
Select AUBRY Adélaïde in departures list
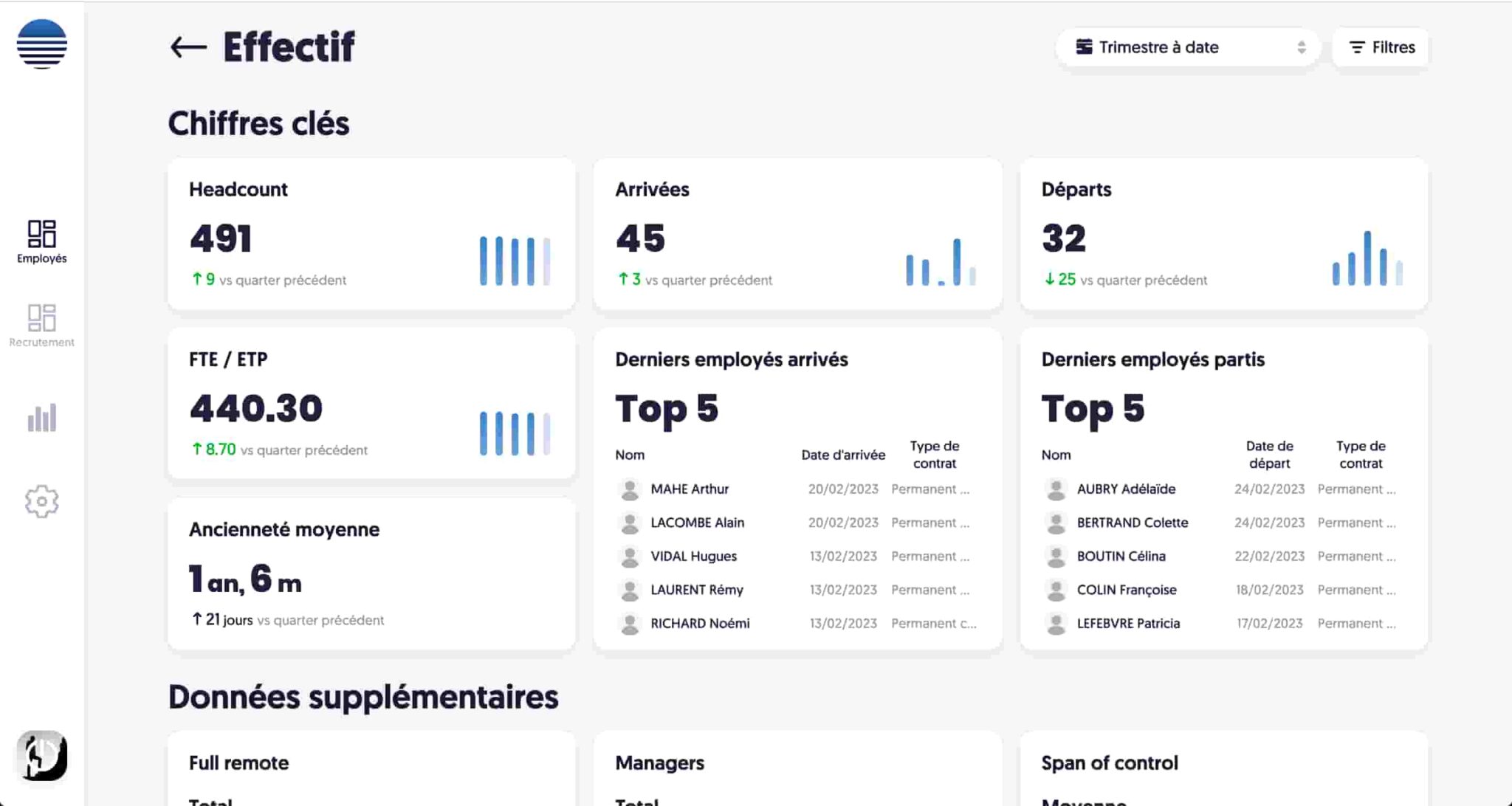(x=1126, y=489)
